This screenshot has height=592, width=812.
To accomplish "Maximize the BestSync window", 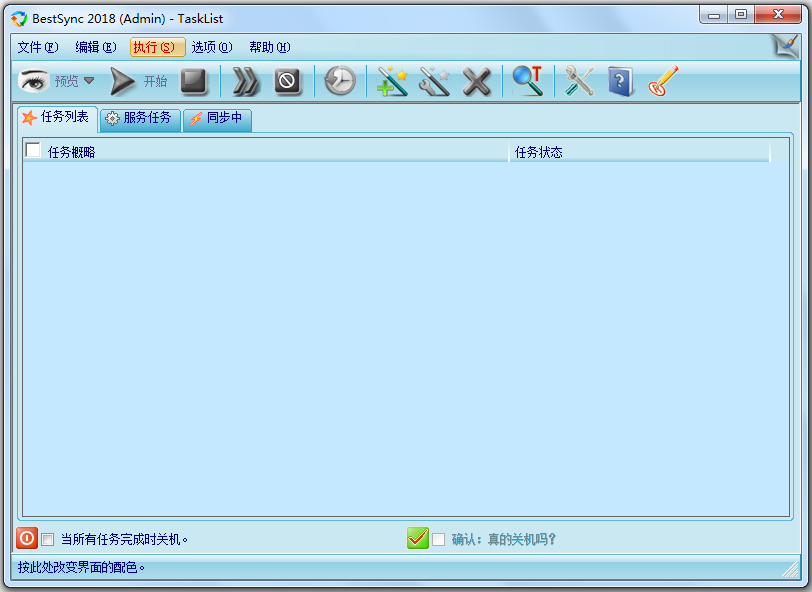I will click(741, 15).
